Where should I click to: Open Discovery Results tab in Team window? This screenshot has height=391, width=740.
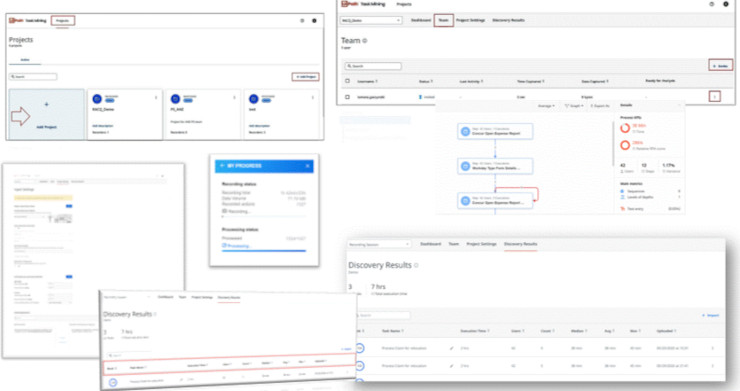[508, 20]
